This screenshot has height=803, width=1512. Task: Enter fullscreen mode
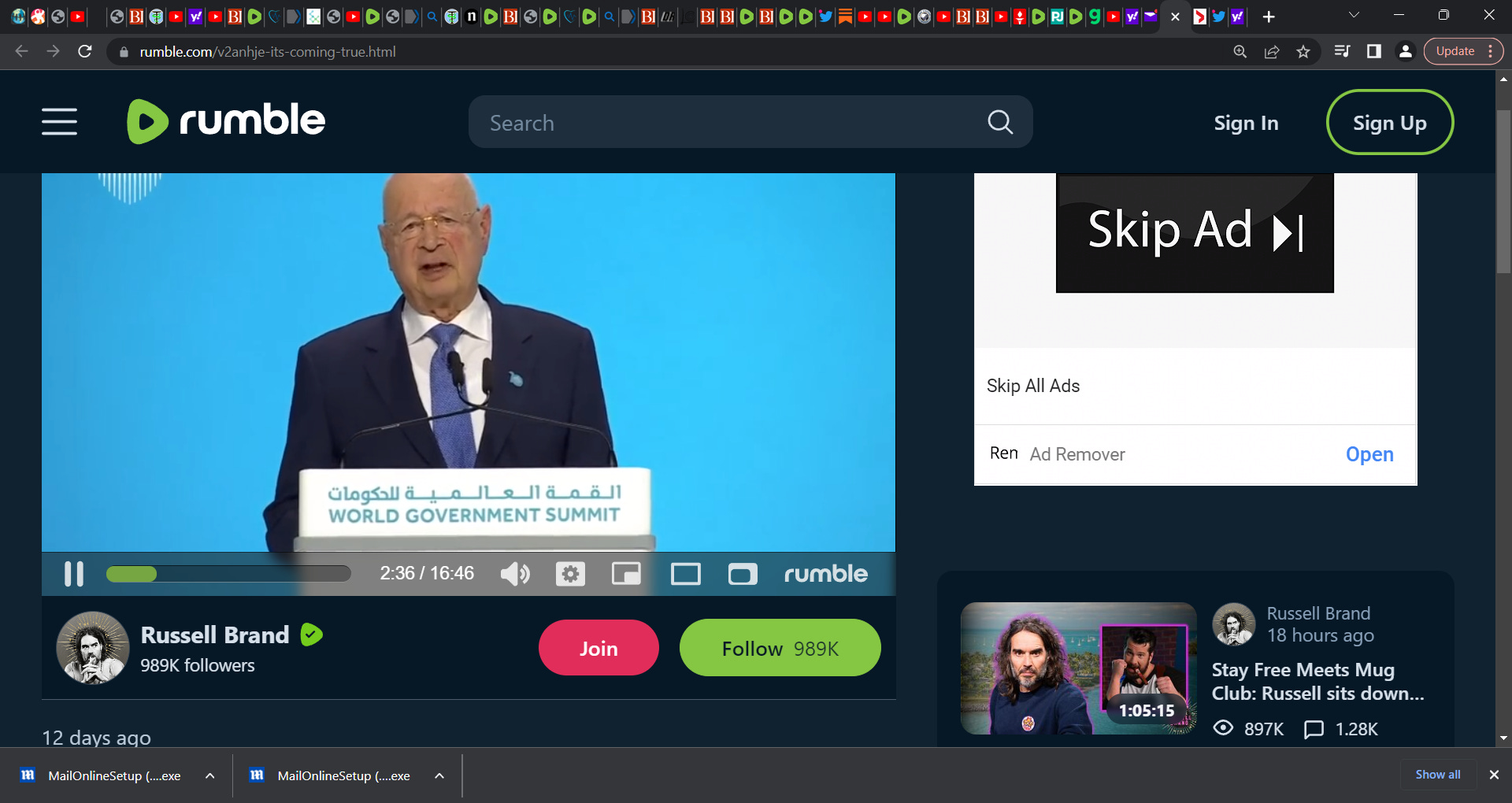coord(743,574)
